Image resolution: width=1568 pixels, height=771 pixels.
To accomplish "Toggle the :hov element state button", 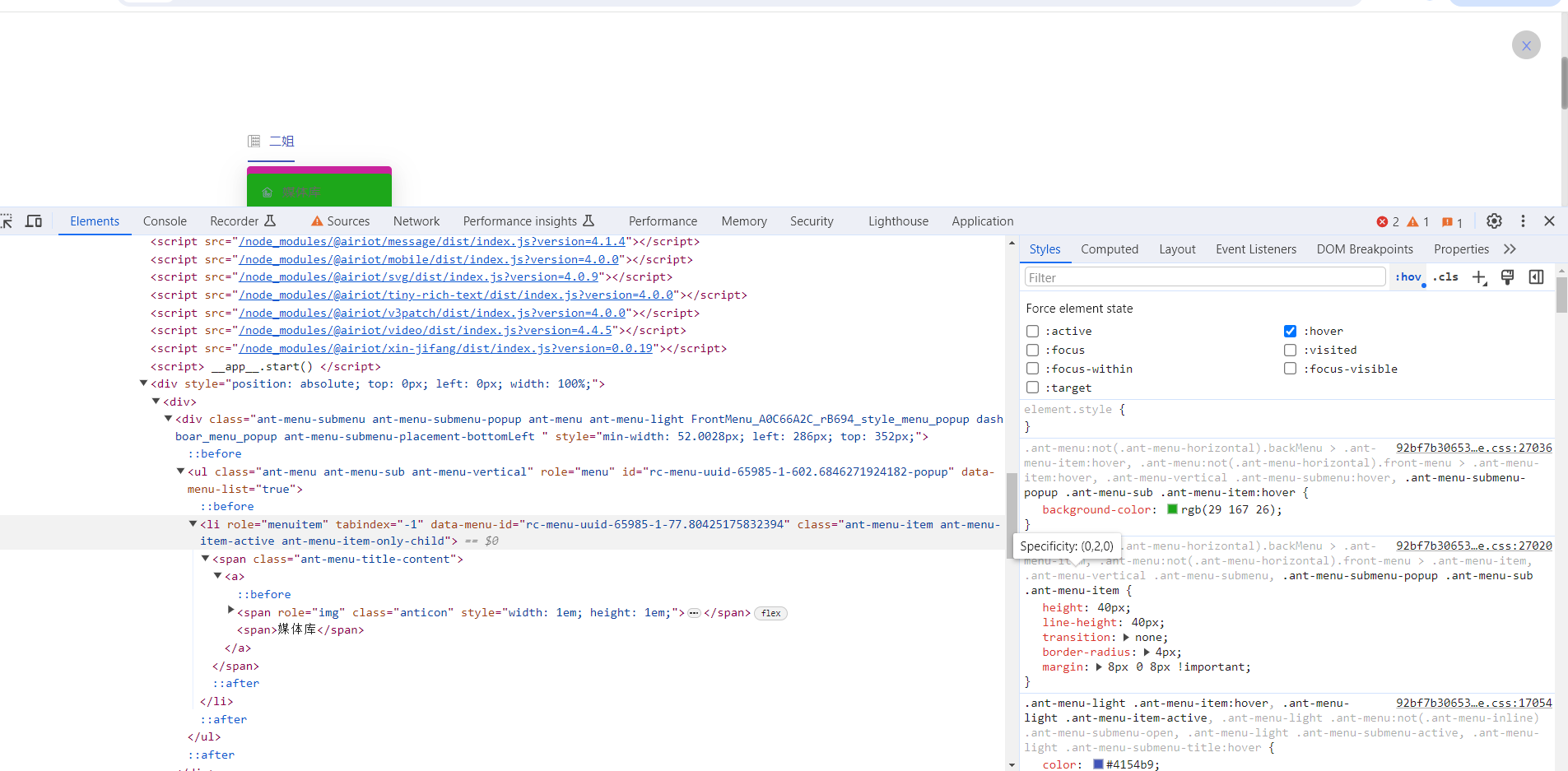I will [1408, 277].
